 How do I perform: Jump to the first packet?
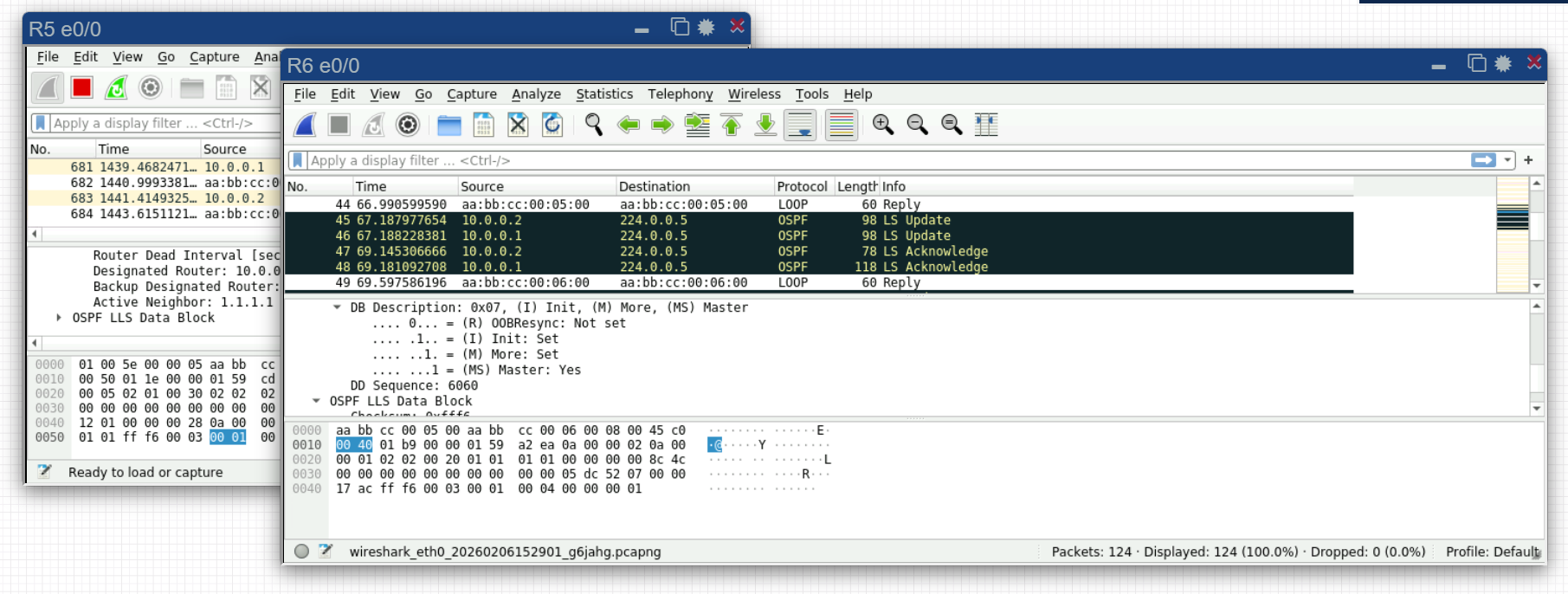731,126
